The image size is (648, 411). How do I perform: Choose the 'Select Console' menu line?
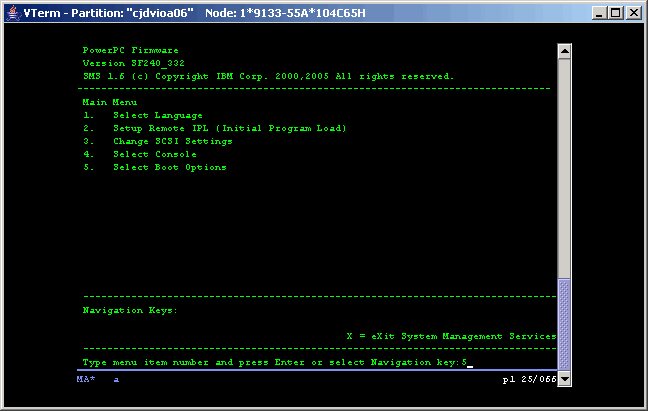(x=154, y=154)
